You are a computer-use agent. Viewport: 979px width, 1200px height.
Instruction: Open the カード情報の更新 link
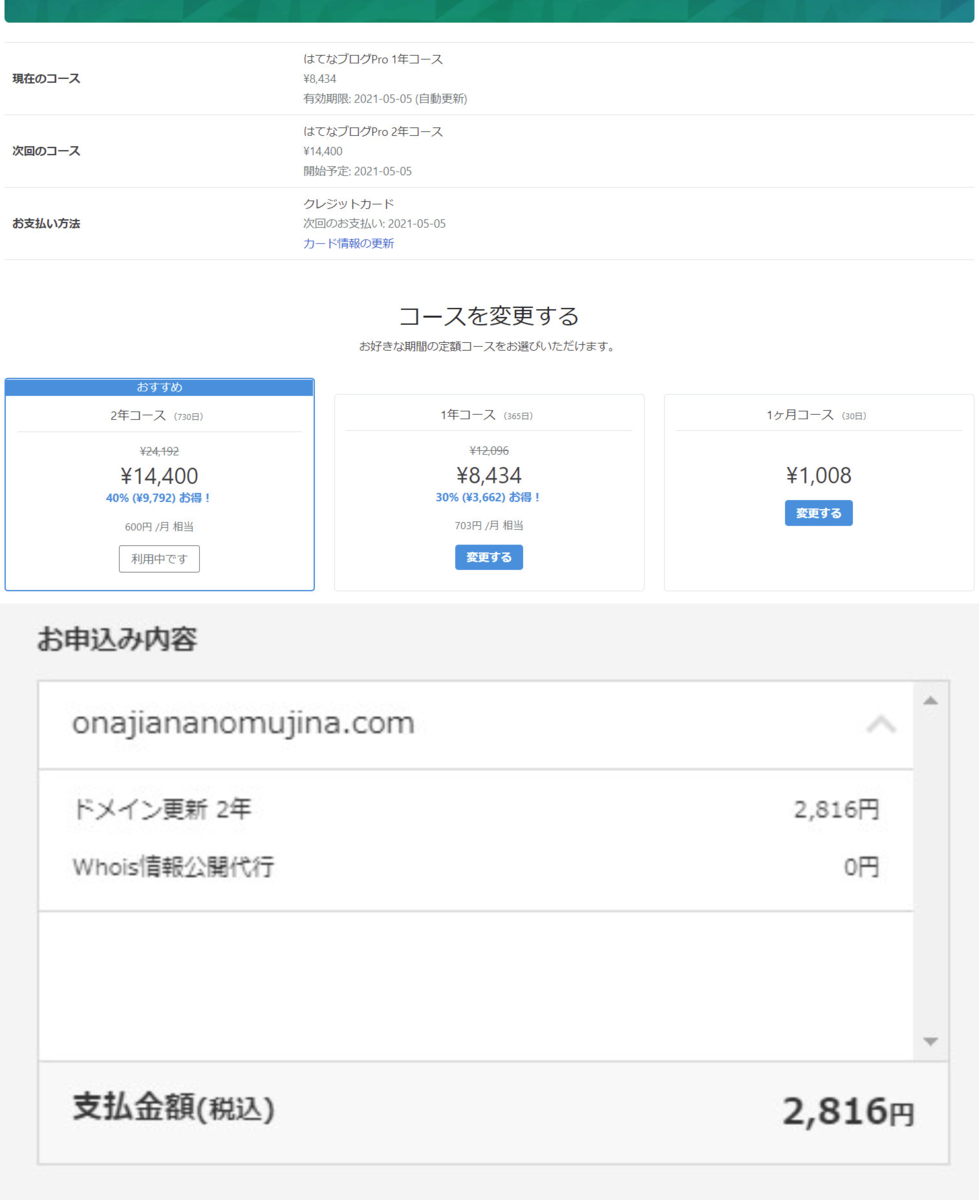348,243
